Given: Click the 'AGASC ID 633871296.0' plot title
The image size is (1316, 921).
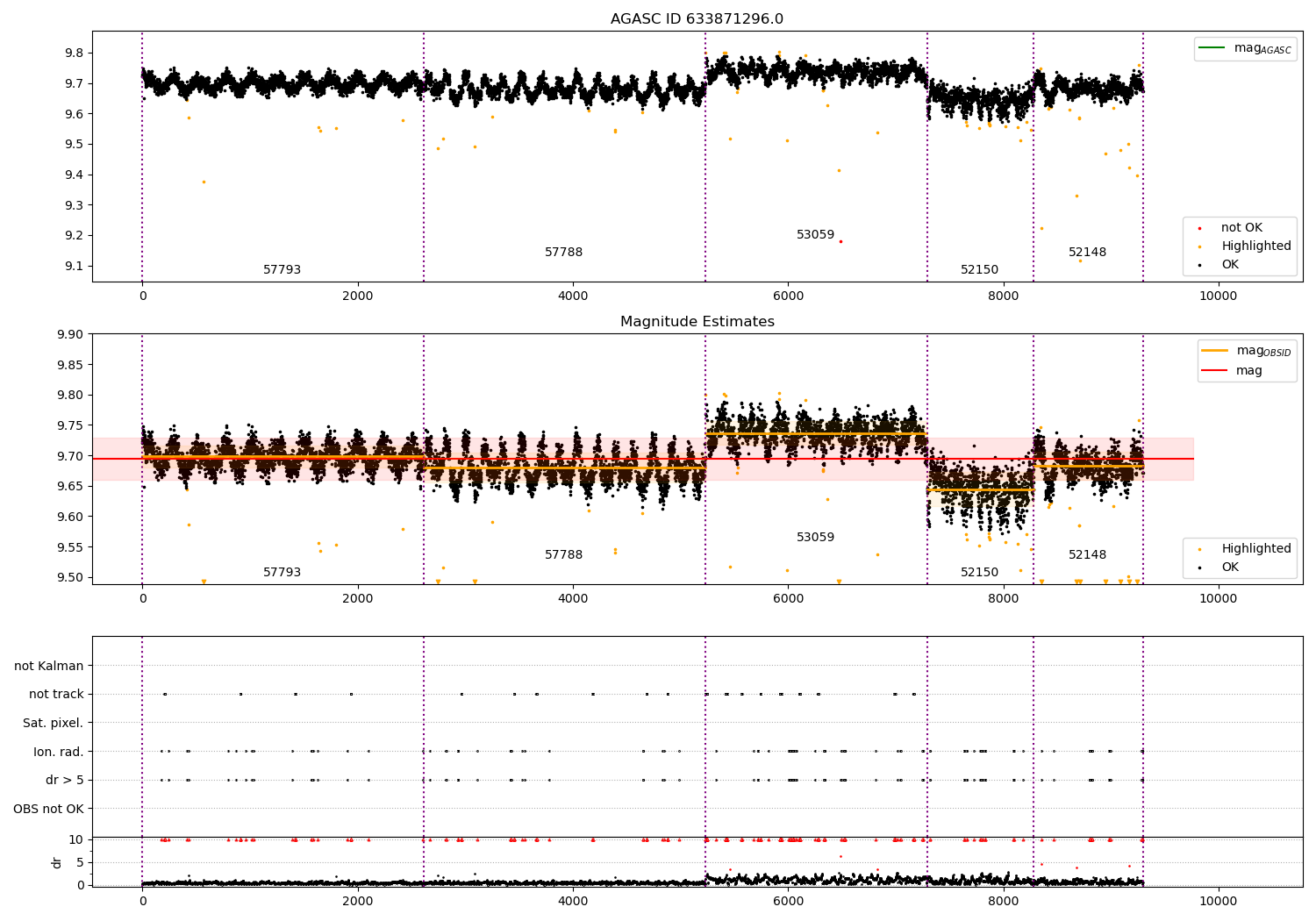Looking at the screenshot, I should 697,19.
